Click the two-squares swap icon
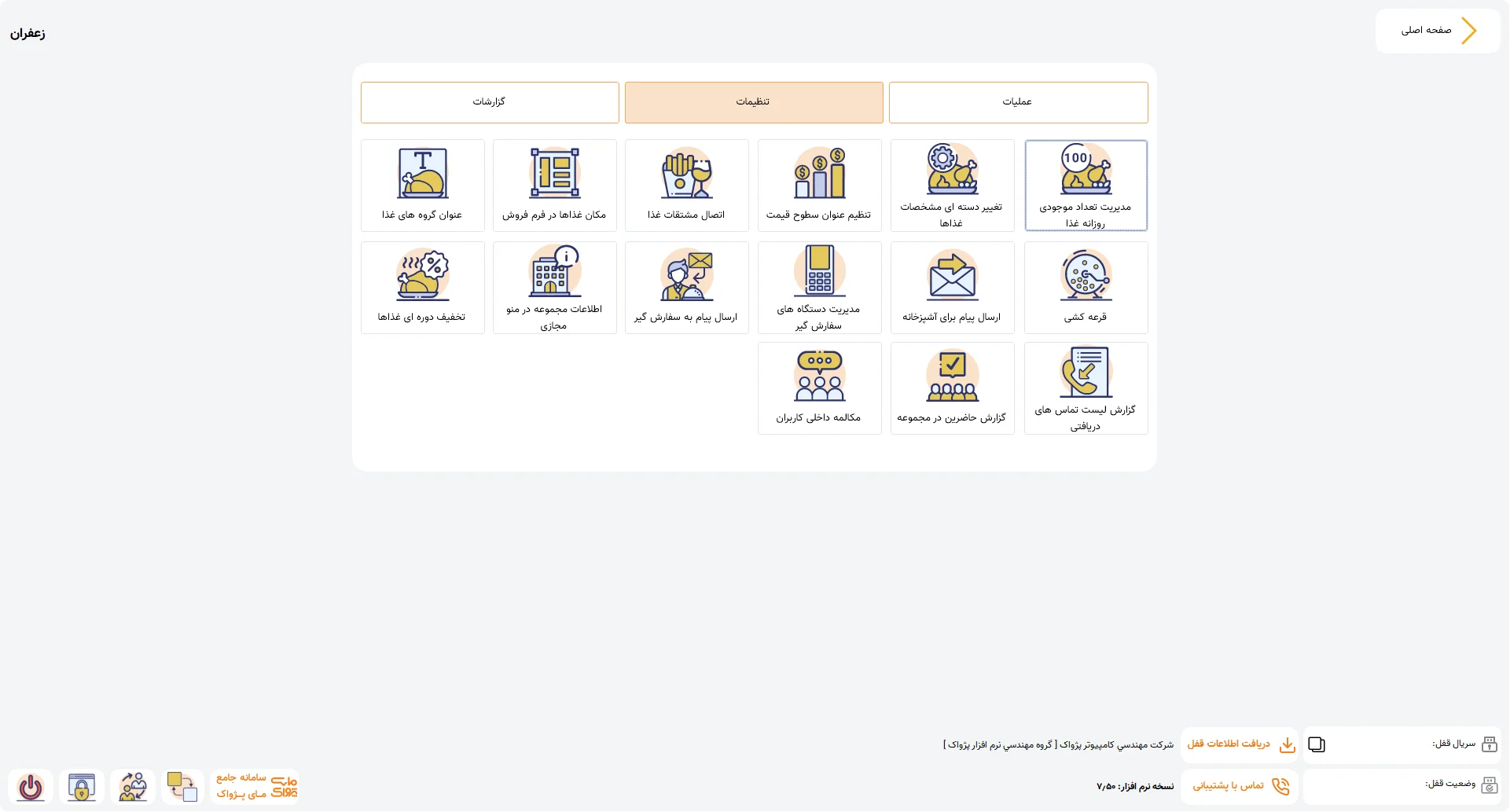Image resolution: width=1510 pixels, height=812 pixels. [x=182, y=787]
